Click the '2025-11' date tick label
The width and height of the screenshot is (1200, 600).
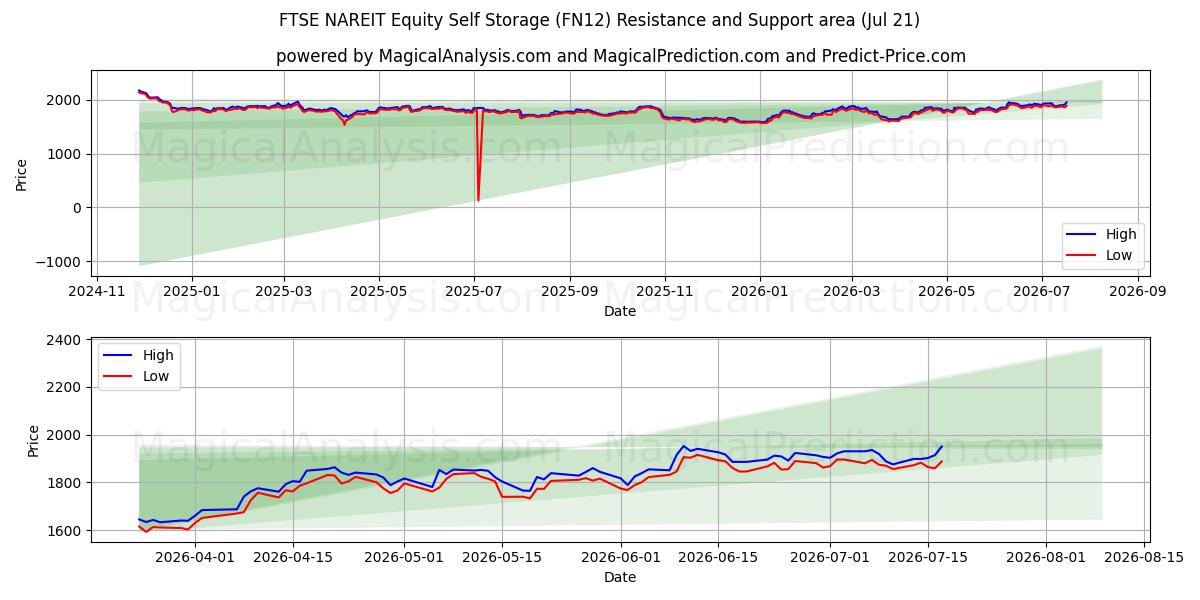pyautogui.click(x=665, y=292)
